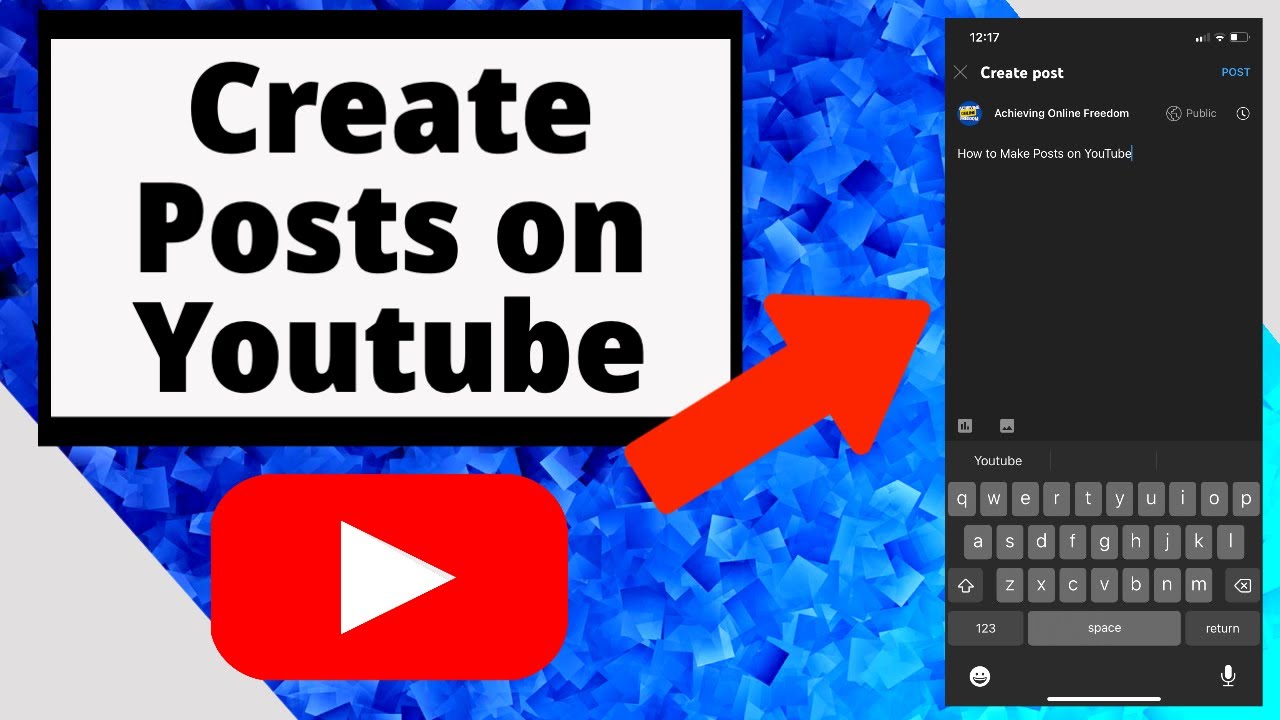The image size is (1280, 720).
Task: Tap the q key
Action: pos(962,498)
